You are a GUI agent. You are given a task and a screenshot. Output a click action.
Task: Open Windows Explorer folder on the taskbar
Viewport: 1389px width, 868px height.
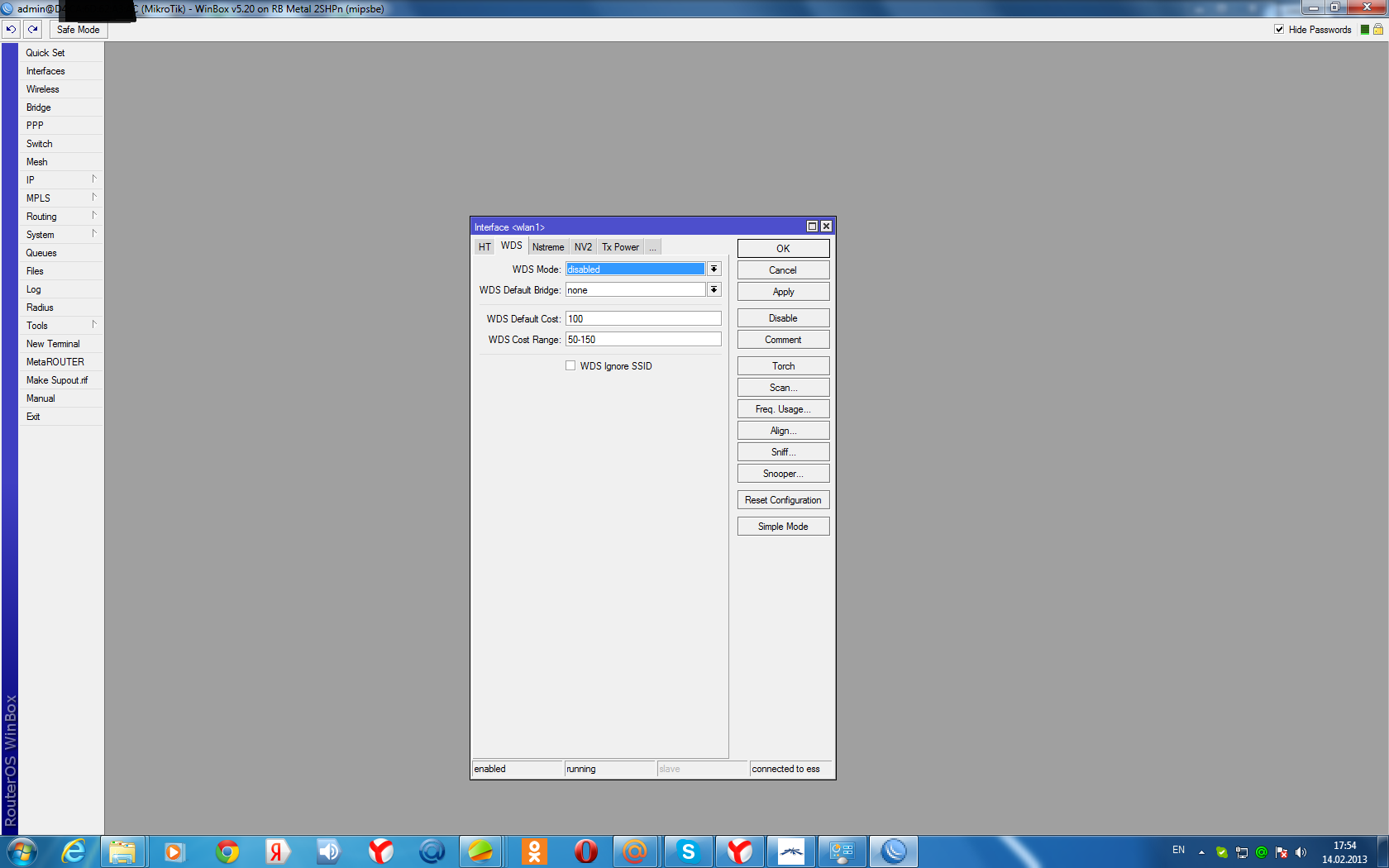coord(122,851)
